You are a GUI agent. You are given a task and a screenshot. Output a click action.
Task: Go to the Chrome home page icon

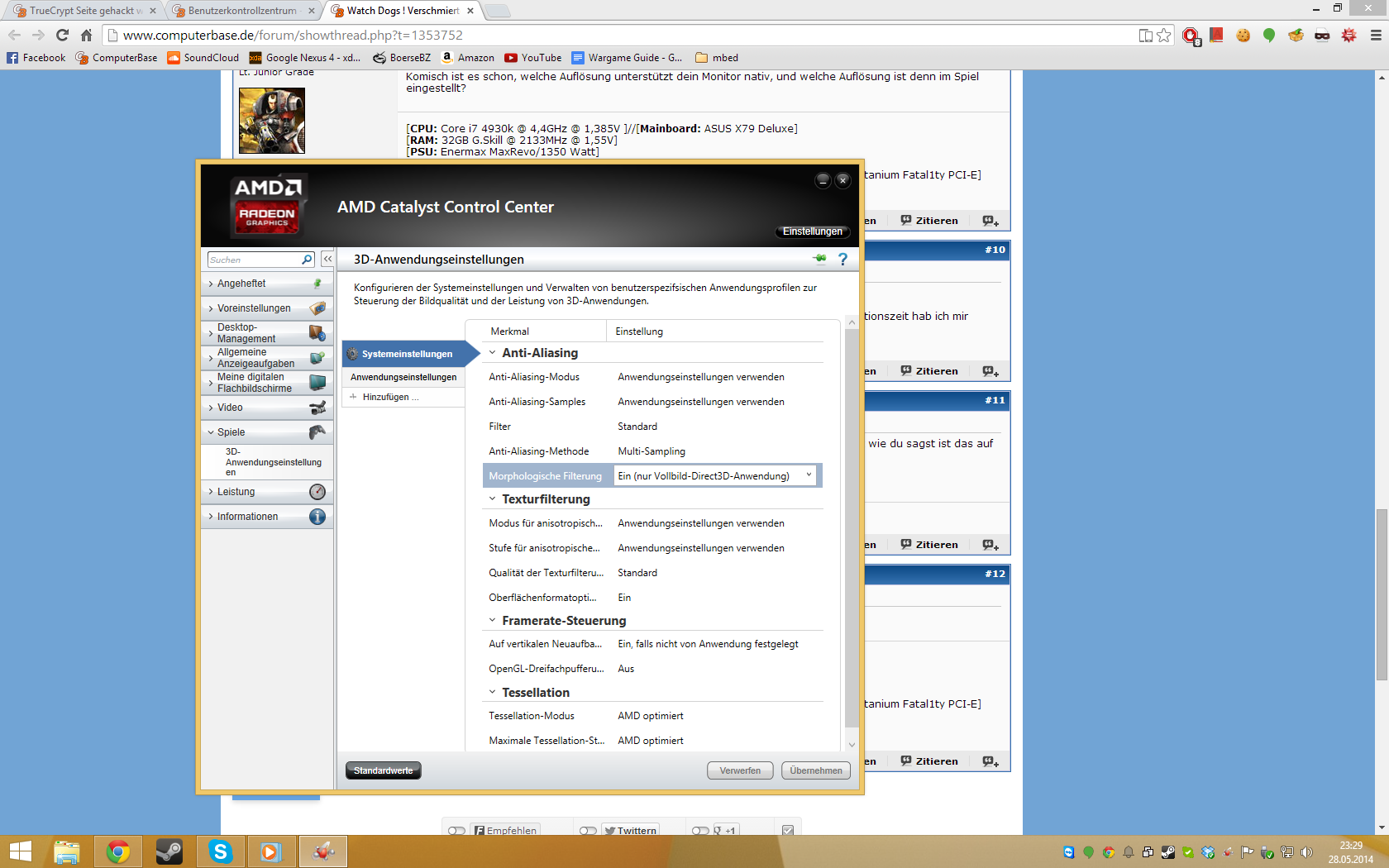[86, 35]
